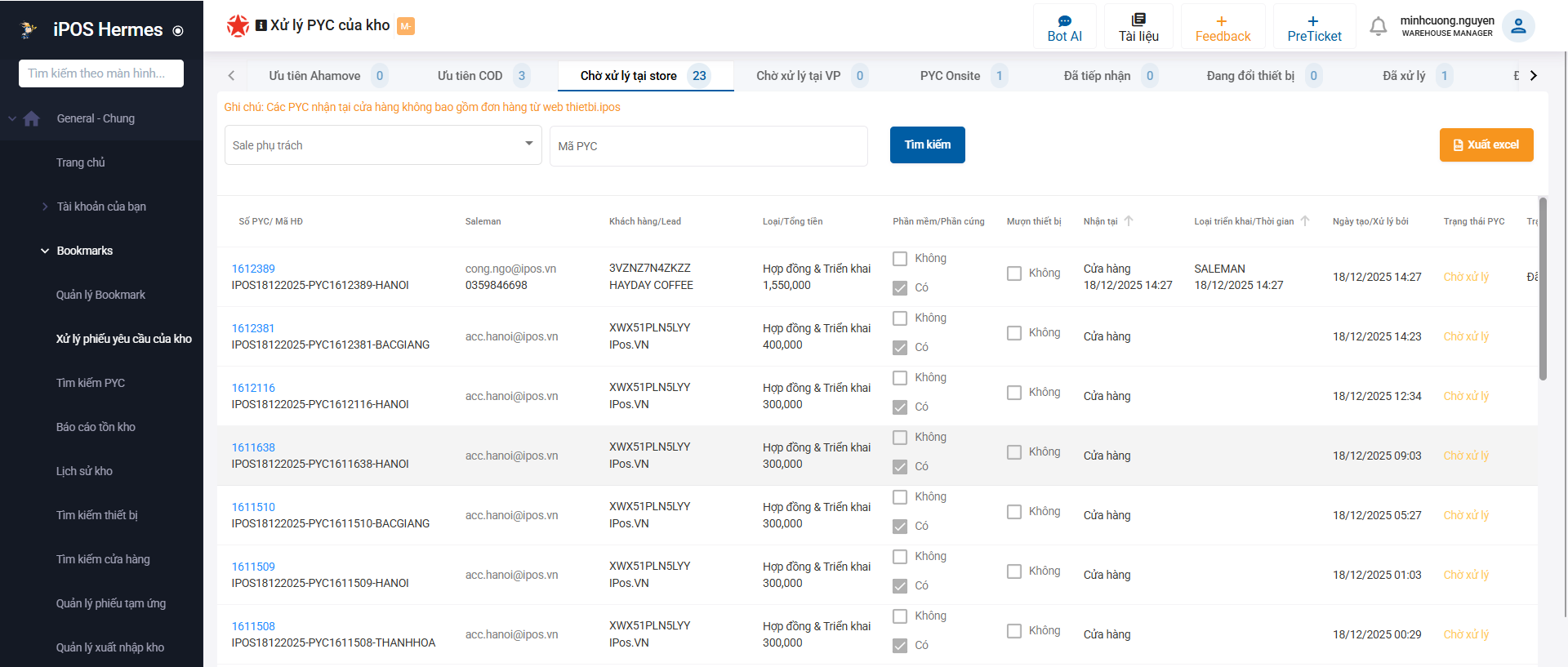Image resolution: width=1568 pixels, height=667 pixels.
Task: Open PYC 1612389 link
Action: tap(253, 269)
